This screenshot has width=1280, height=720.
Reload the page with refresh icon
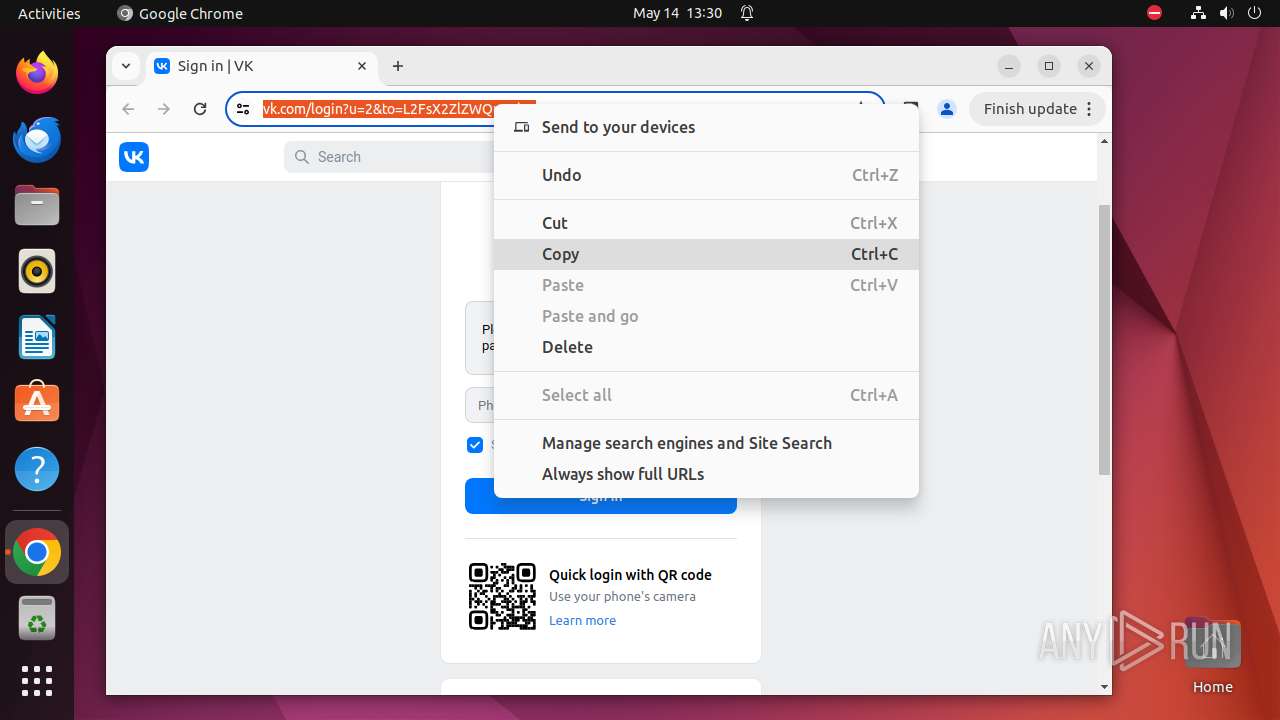click(x=200, y=109)
